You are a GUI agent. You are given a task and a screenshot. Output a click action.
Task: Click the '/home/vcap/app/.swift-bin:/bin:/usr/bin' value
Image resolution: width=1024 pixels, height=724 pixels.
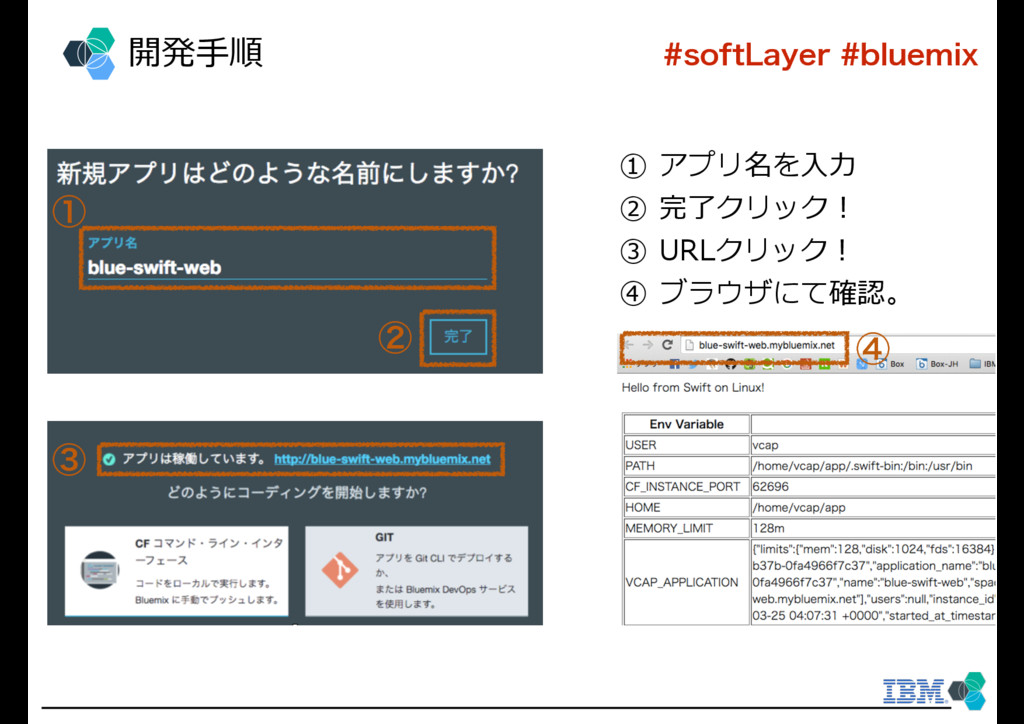pyautogui.click(x=862, y=466)
